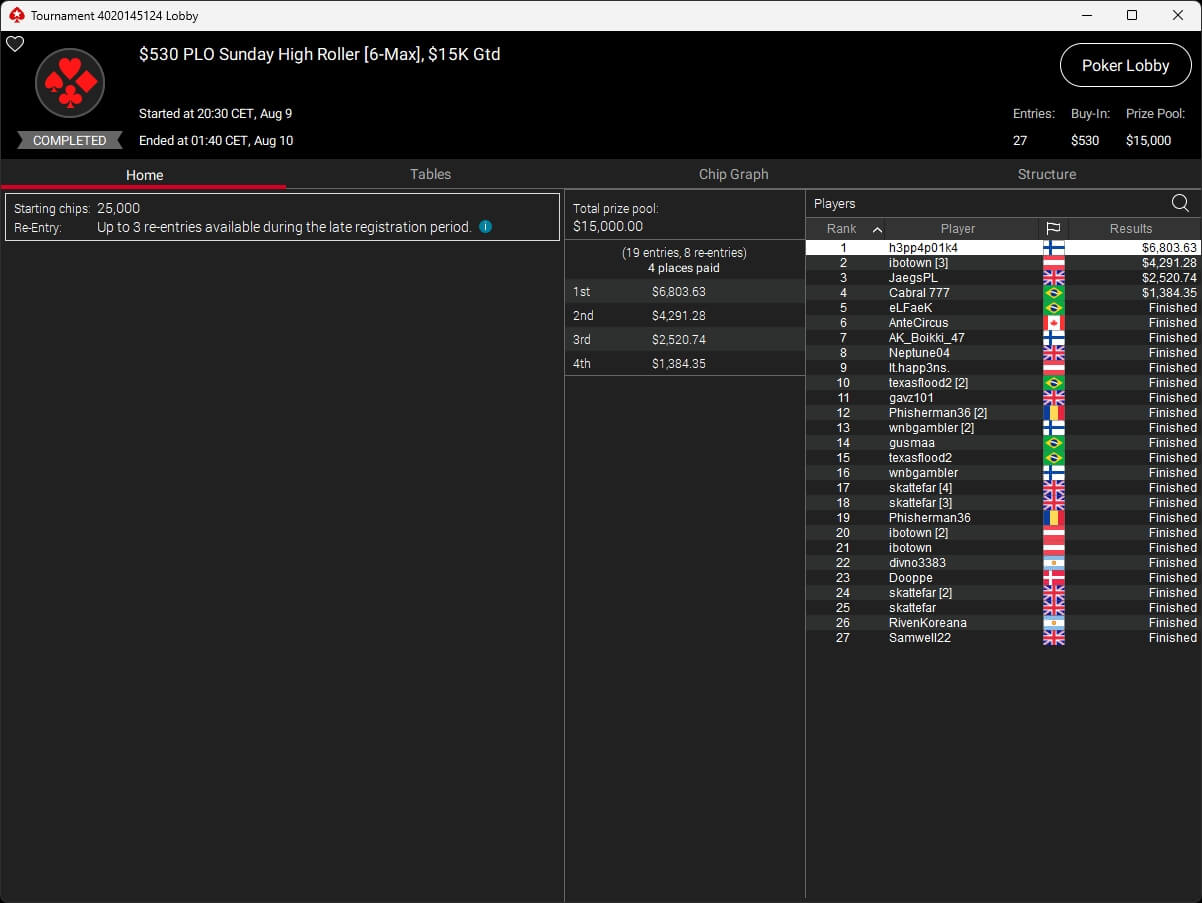Close the tournament lobby window
The height and width of the screenshot is (903, 1202).
click(x=1178, y=15)
